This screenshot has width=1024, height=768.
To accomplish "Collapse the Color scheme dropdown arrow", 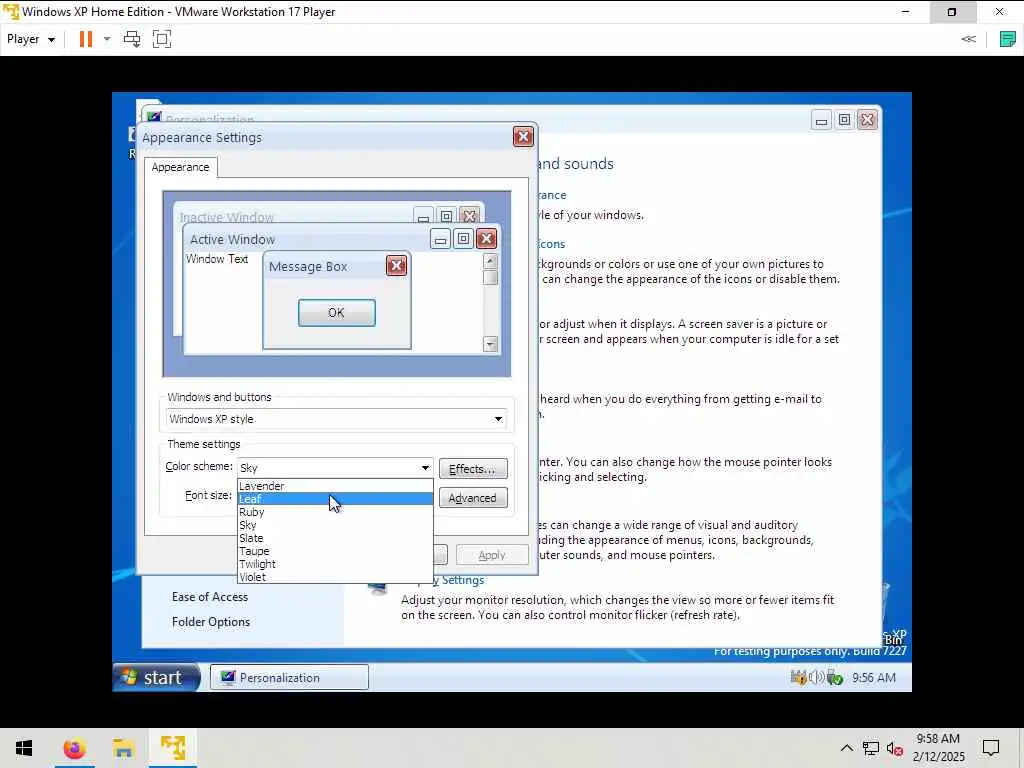I will (425, 468).
